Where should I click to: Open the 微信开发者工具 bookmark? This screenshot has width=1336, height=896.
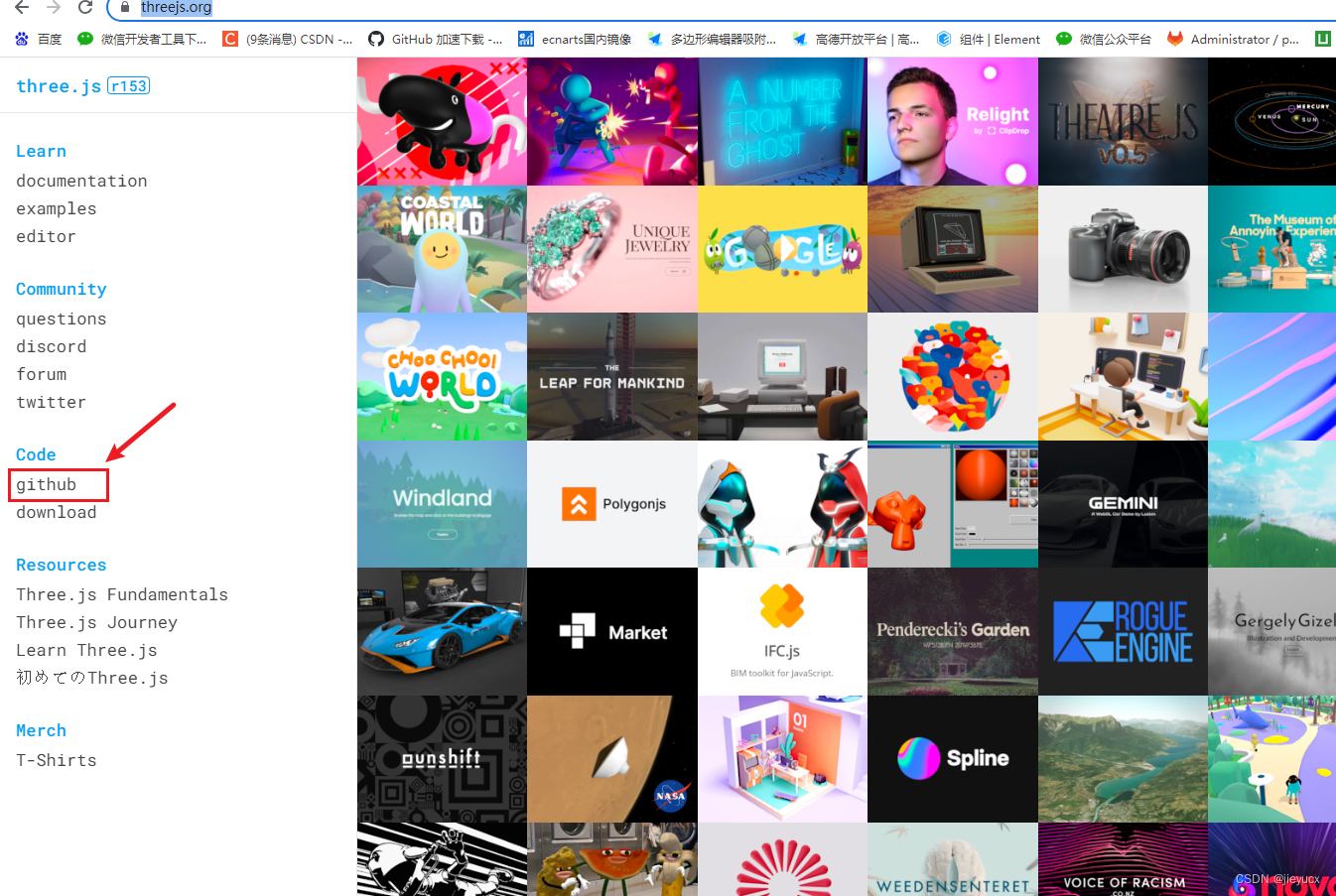coord(142,39)
